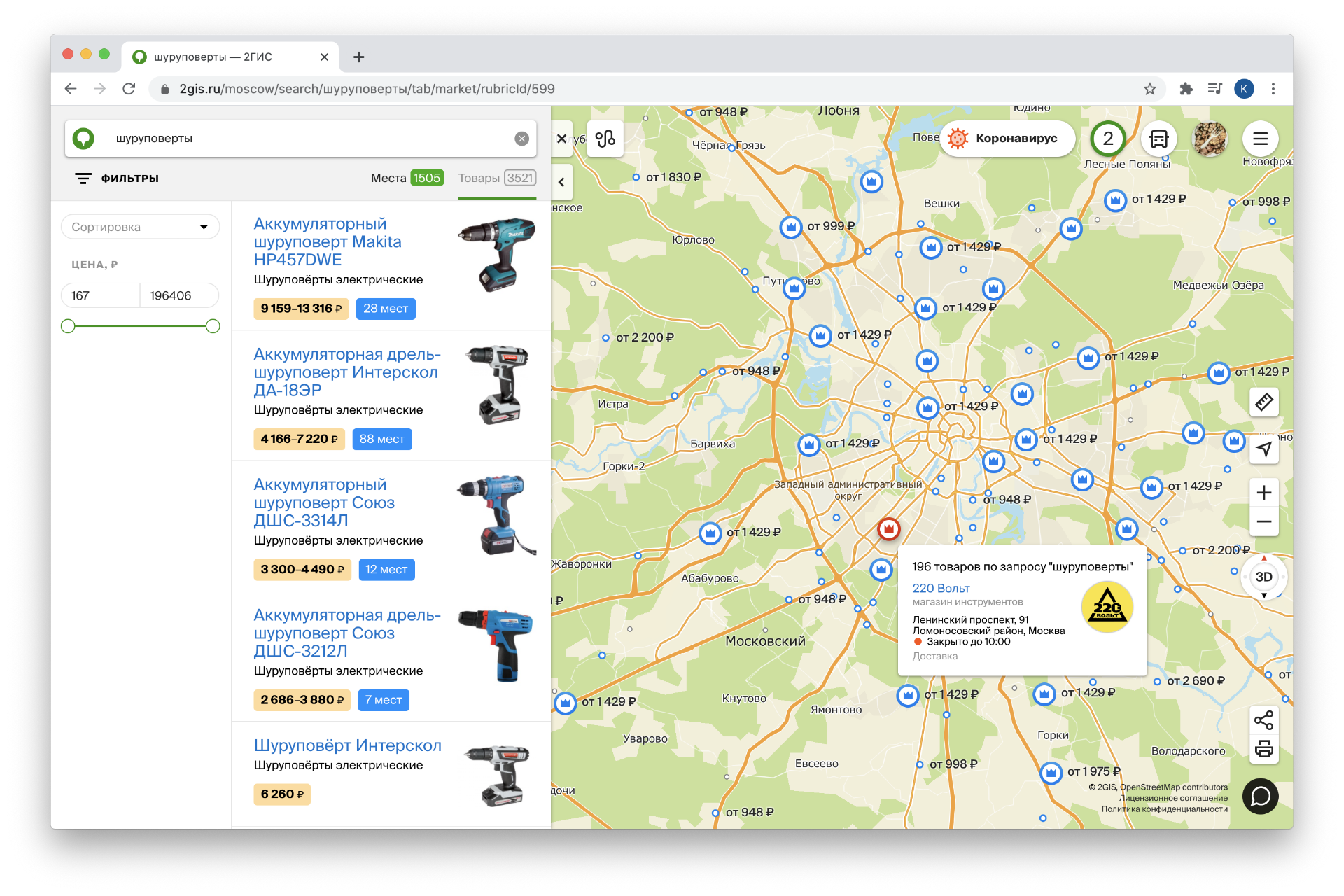Click the left price slider handle
1344x896 pixels.
coord(68,326)
